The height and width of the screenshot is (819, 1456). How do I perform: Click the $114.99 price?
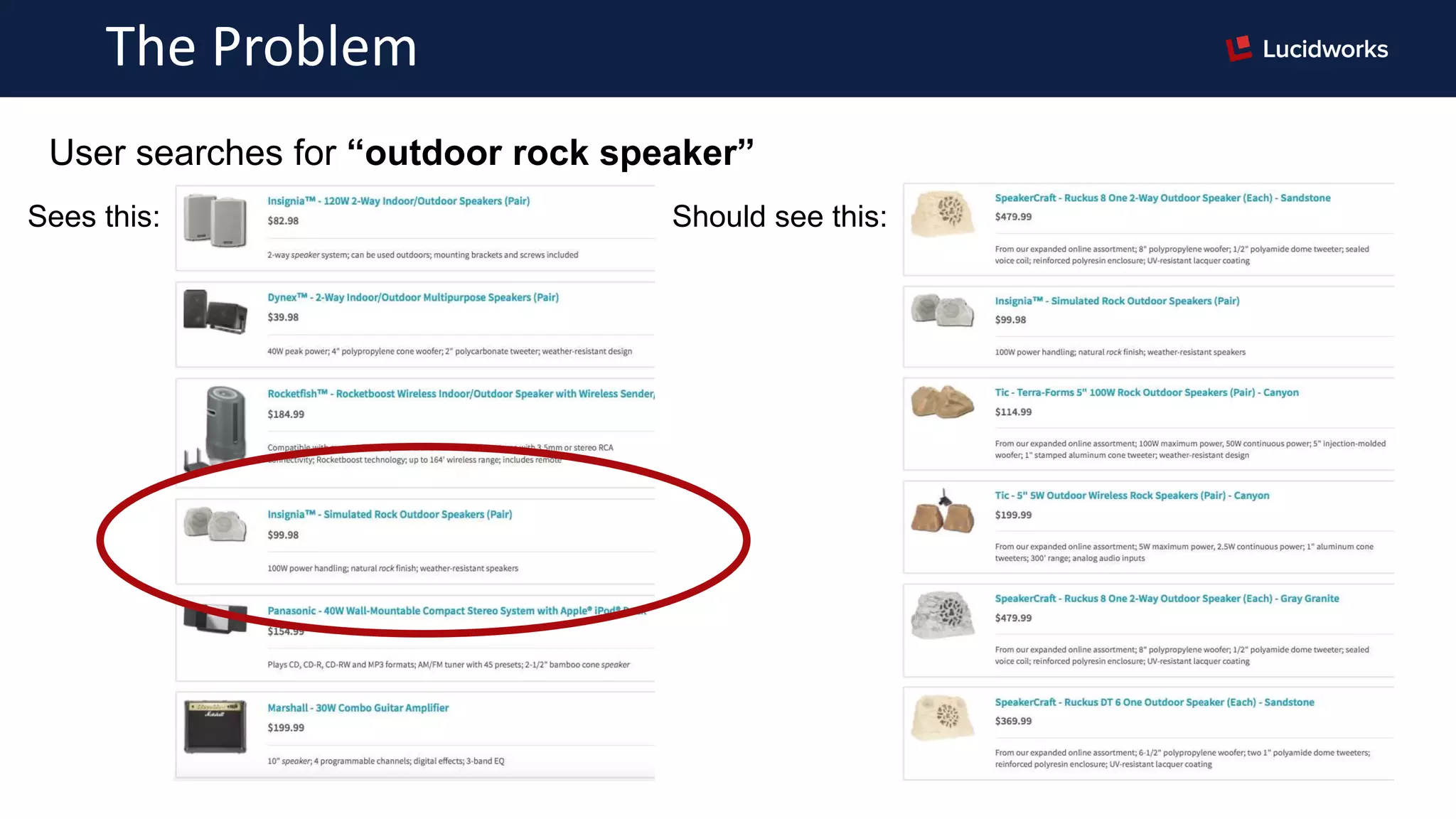(x=1013, y=412)
